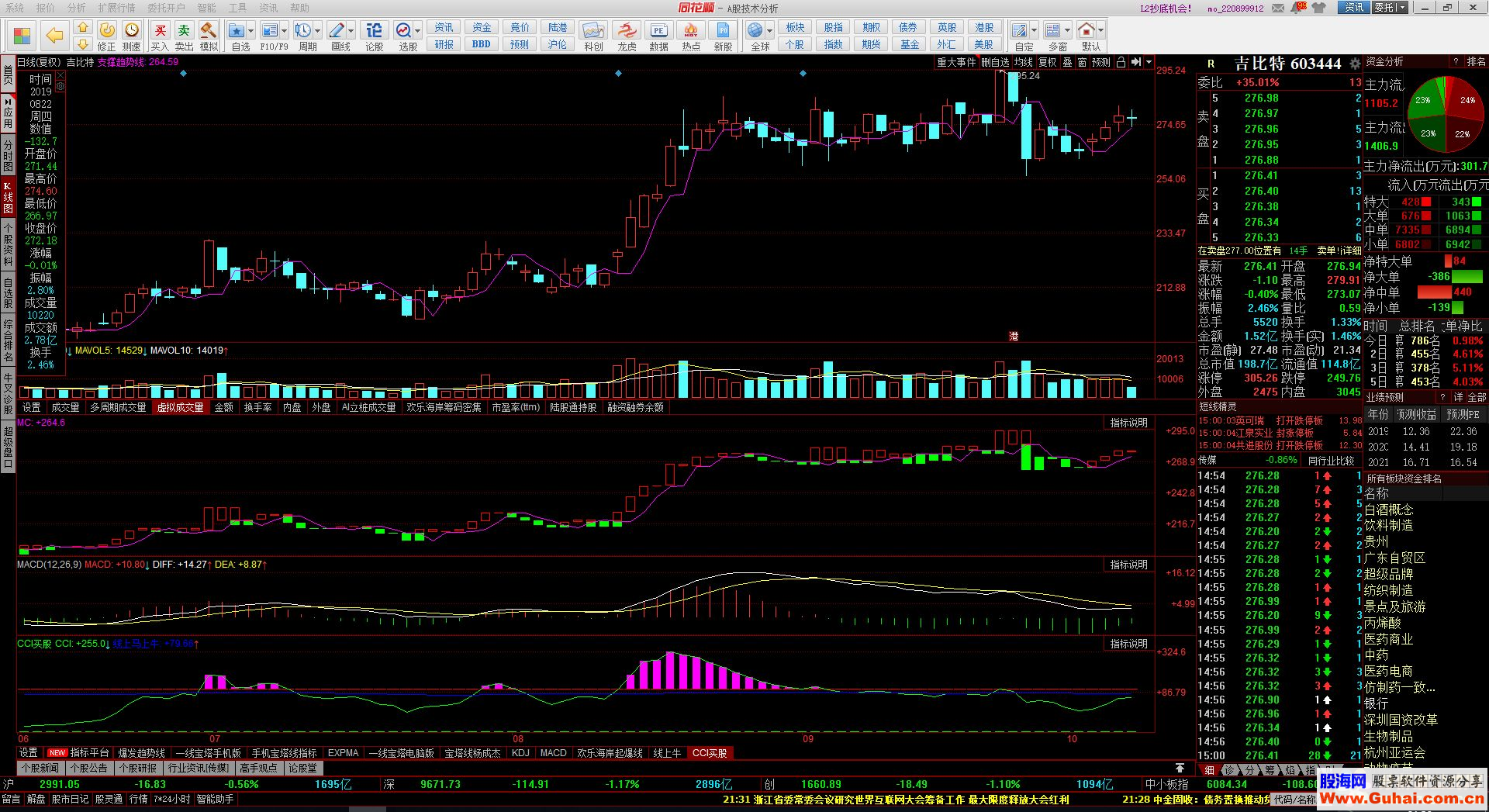This screenshot has height=812, width=1489.
Task: Toggle 复权 price adjustment
Action: coord(1048,62)
